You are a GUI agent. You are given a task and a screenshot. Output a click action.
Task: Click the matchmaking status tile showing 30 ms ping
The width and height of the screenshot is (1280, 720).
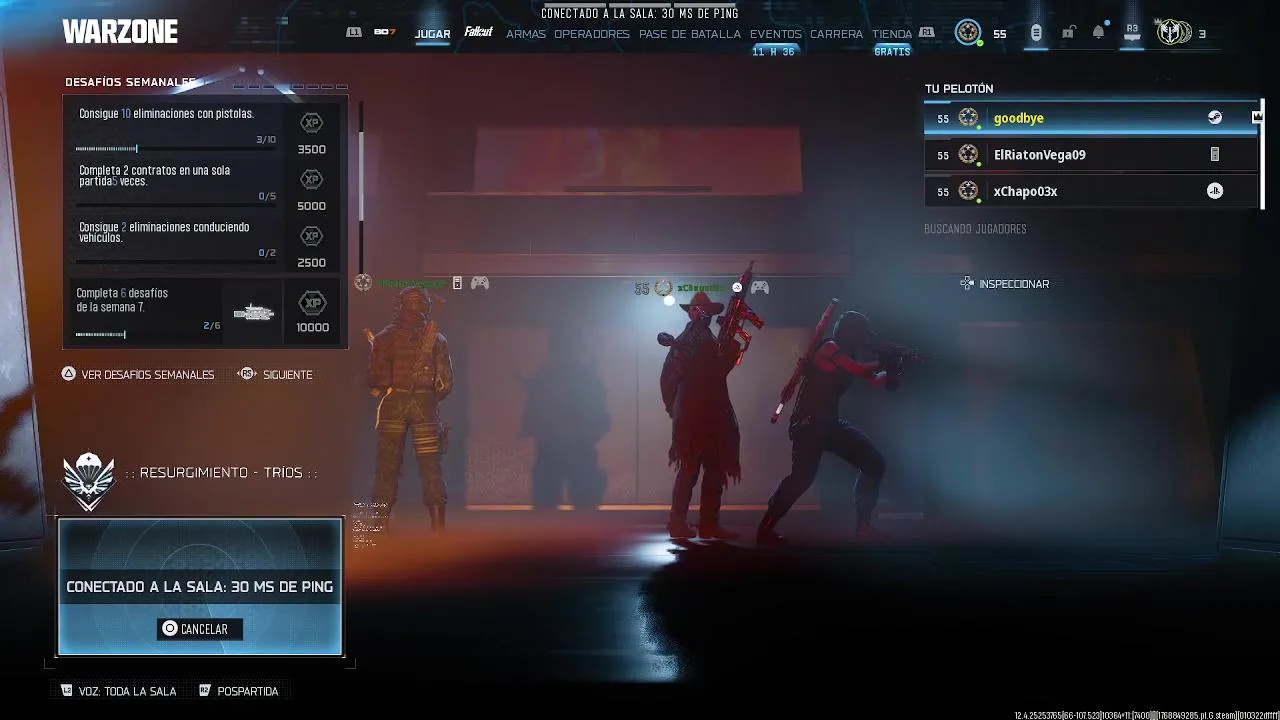click(x=200, y=587)
